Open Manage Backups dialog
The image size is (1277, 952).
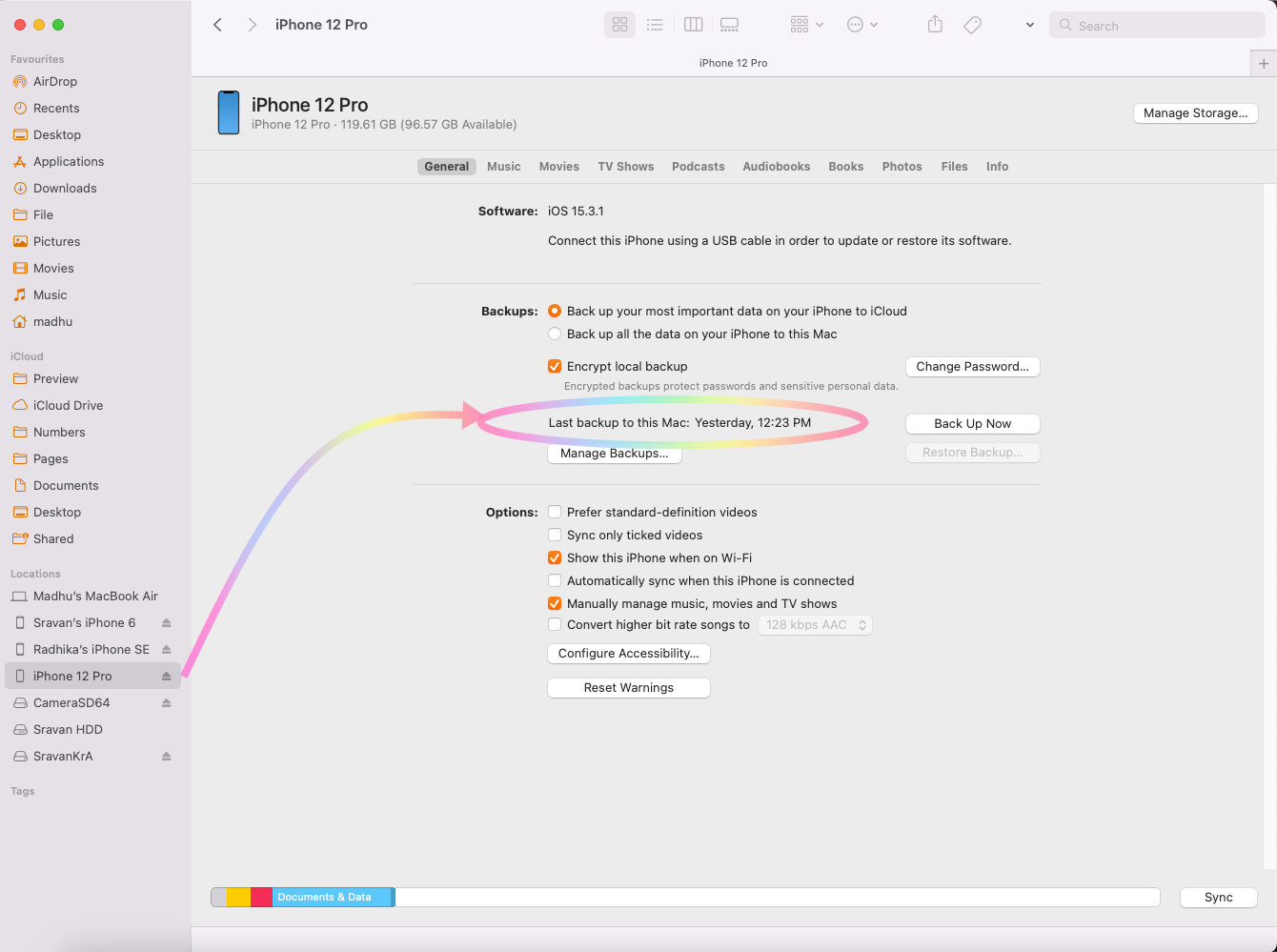click(x=615, y=453)
